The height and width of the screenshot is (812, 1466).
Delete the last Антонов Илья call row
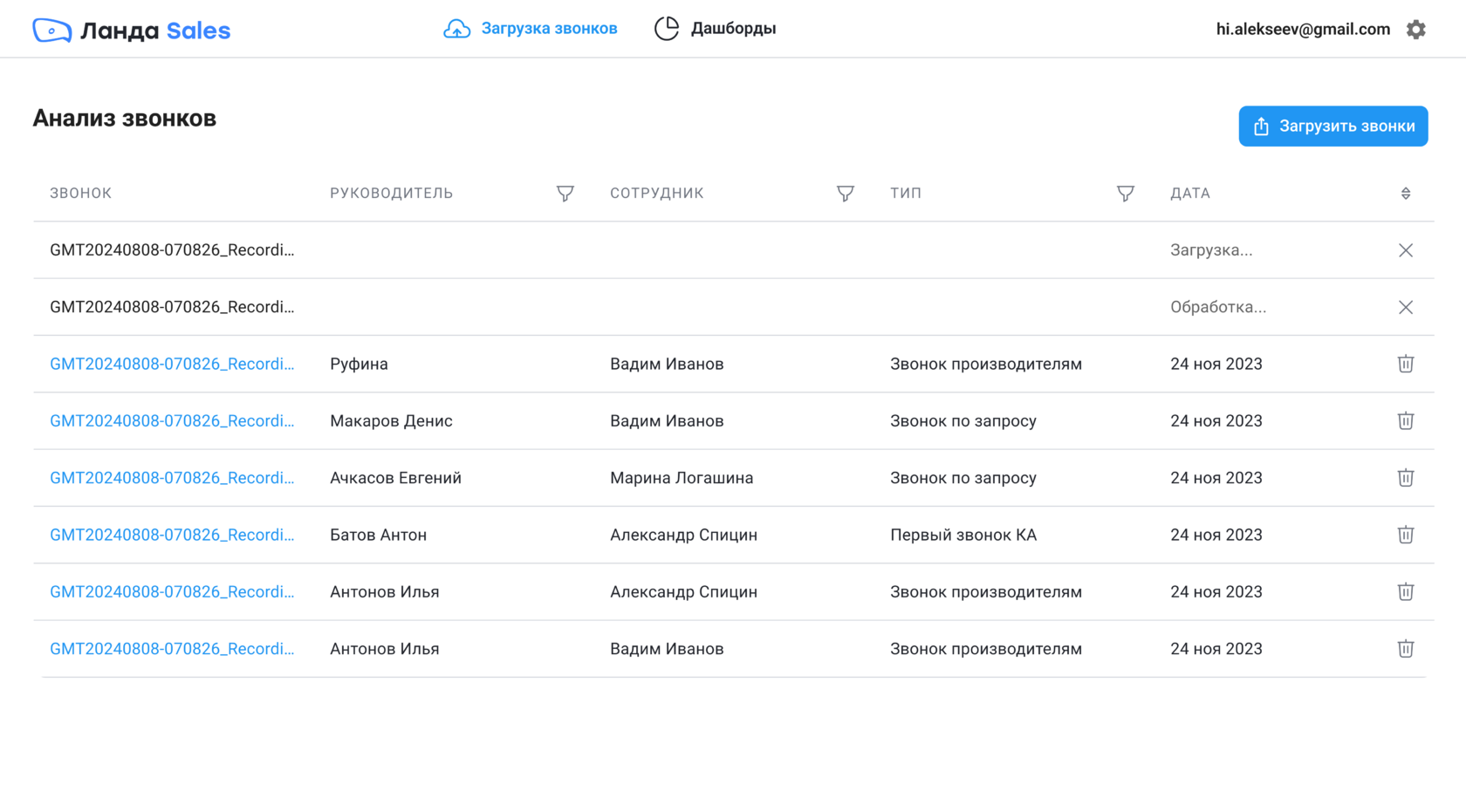pos(1405,649)
